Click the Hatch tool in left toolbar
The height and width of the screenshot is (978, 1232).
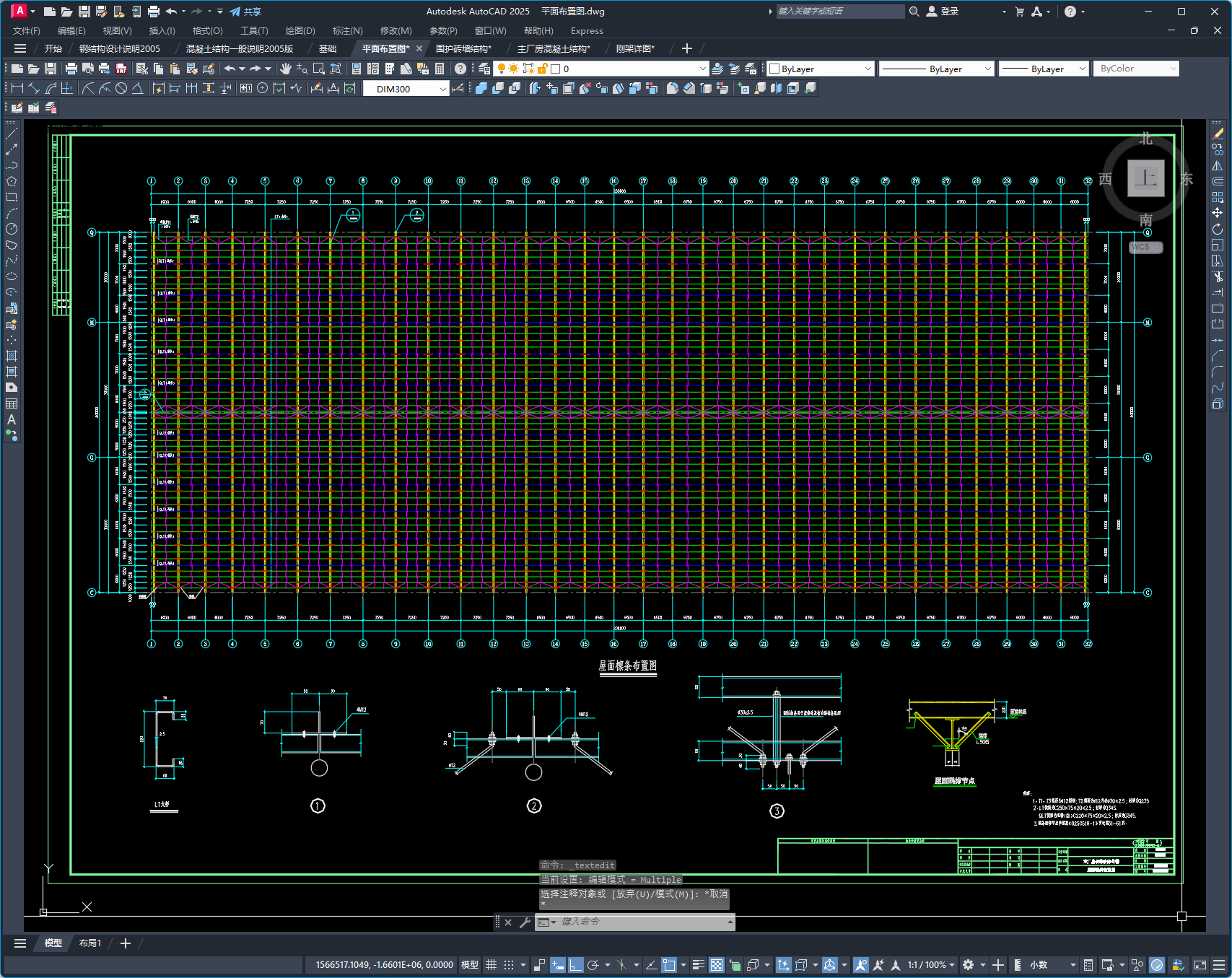point(12,356)
